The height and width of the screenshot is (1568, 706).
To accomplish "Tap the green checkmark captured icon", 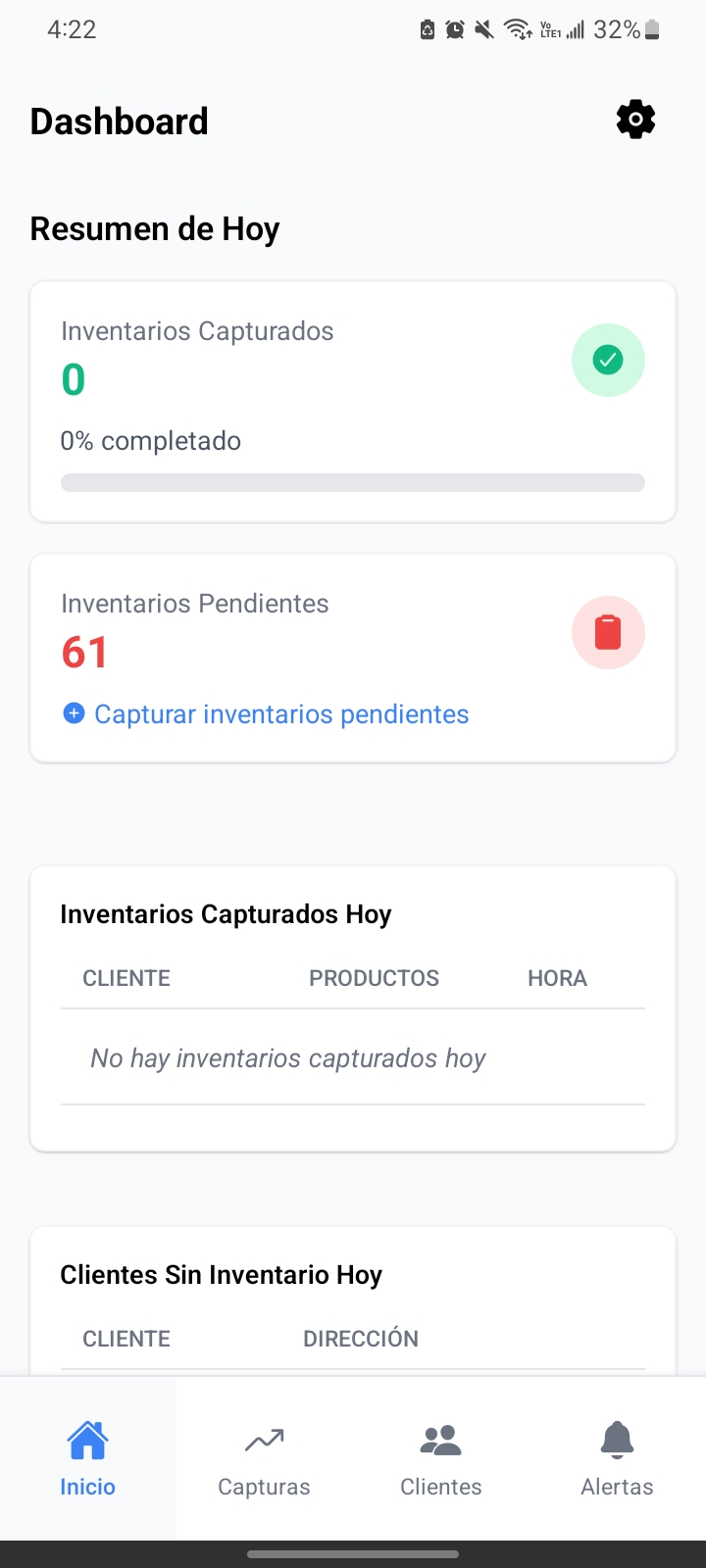I will tap(608, 361).
